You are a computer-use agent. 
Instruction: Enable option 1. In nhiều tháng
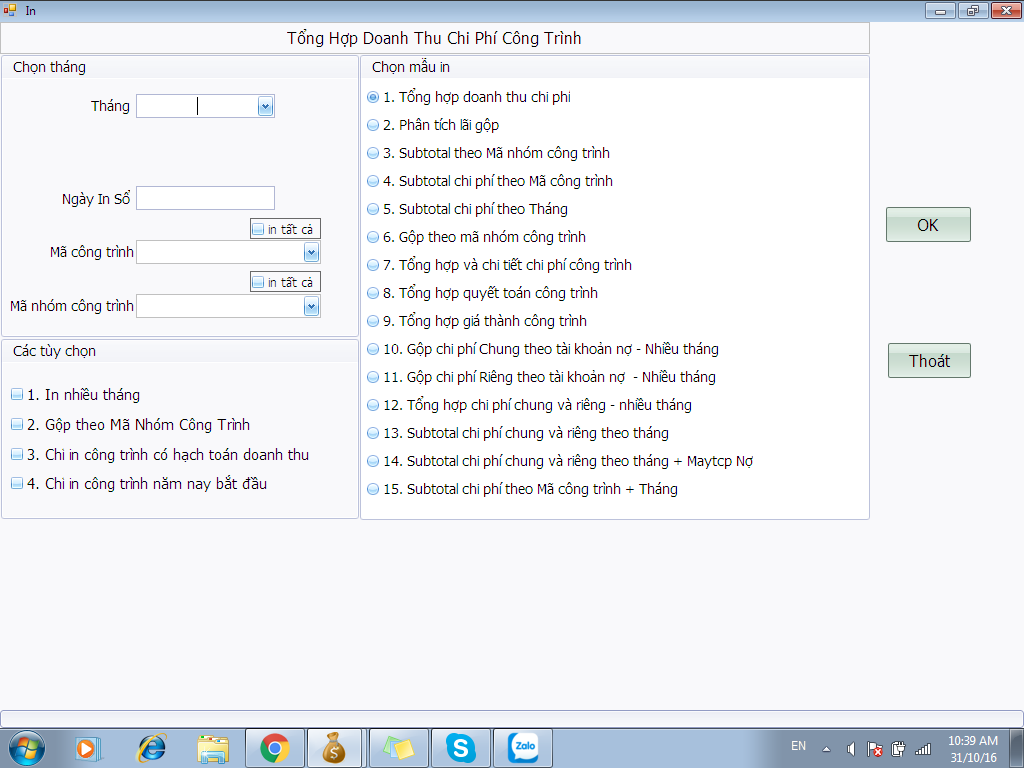coord(18,395)
